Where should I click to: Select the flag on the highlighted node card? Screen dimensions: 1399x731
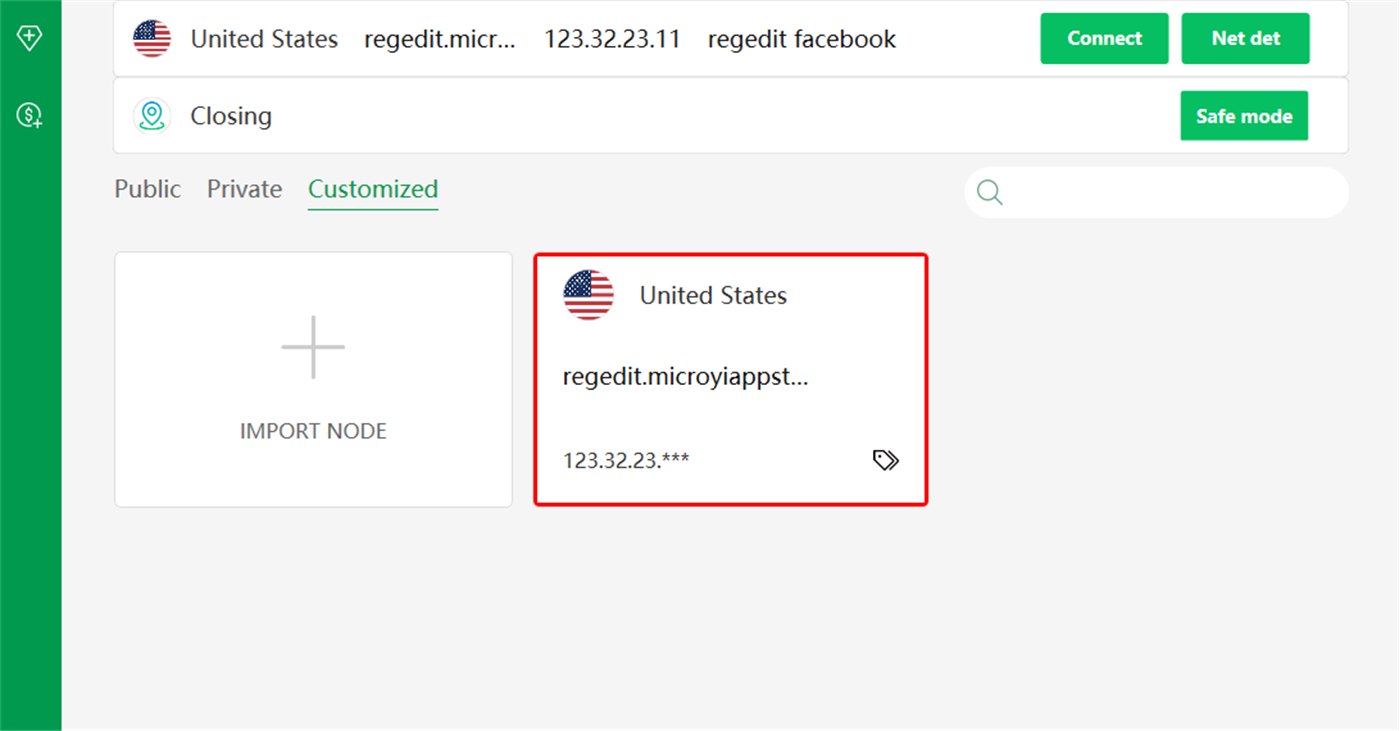coord(588,293)
